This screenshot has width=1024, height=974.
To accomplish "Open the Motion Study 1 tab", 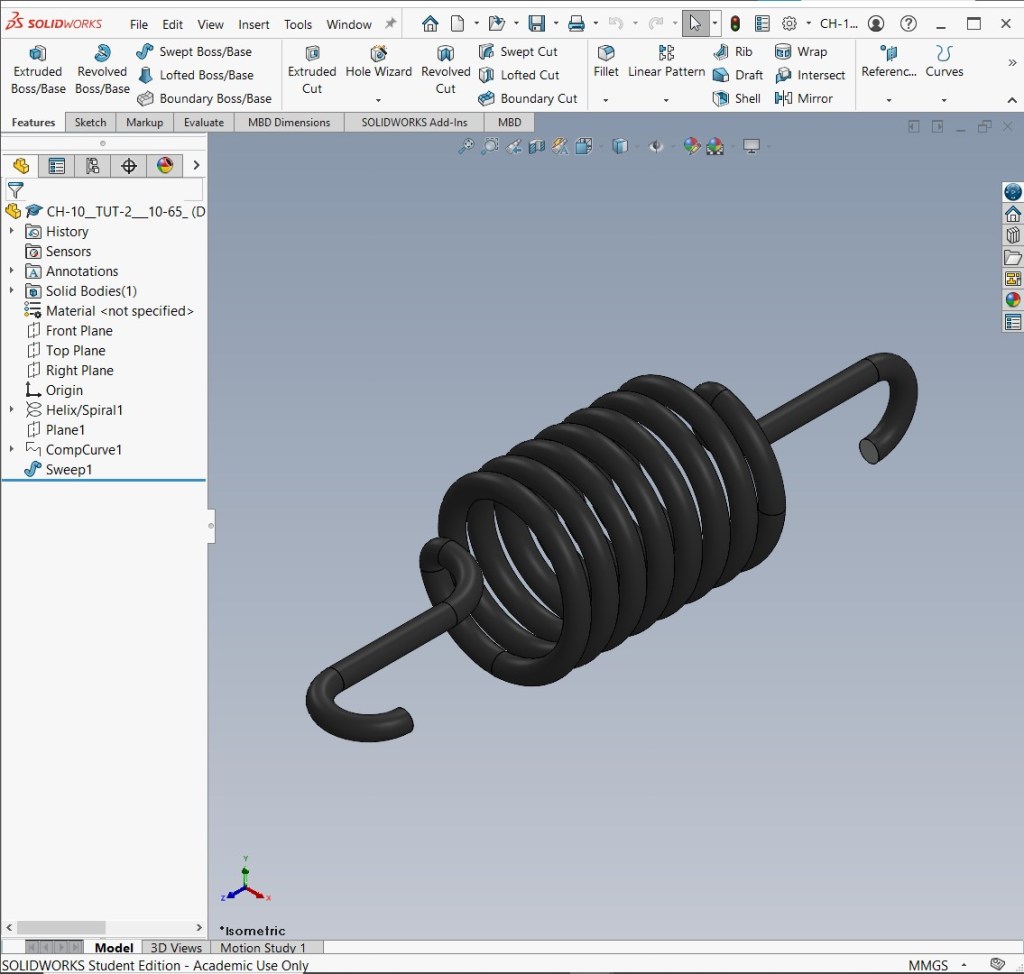I will [263, 947].
